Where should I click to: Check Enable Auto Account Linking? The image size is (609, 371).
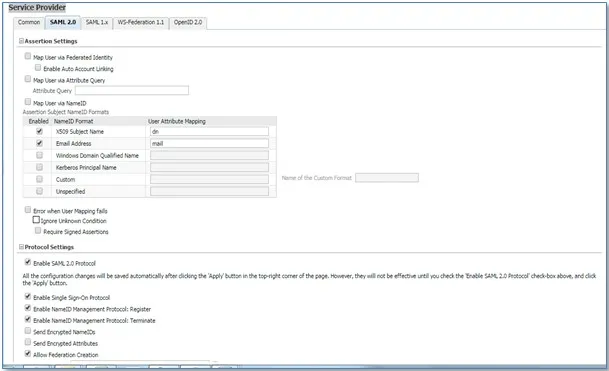tap(38, 68)
